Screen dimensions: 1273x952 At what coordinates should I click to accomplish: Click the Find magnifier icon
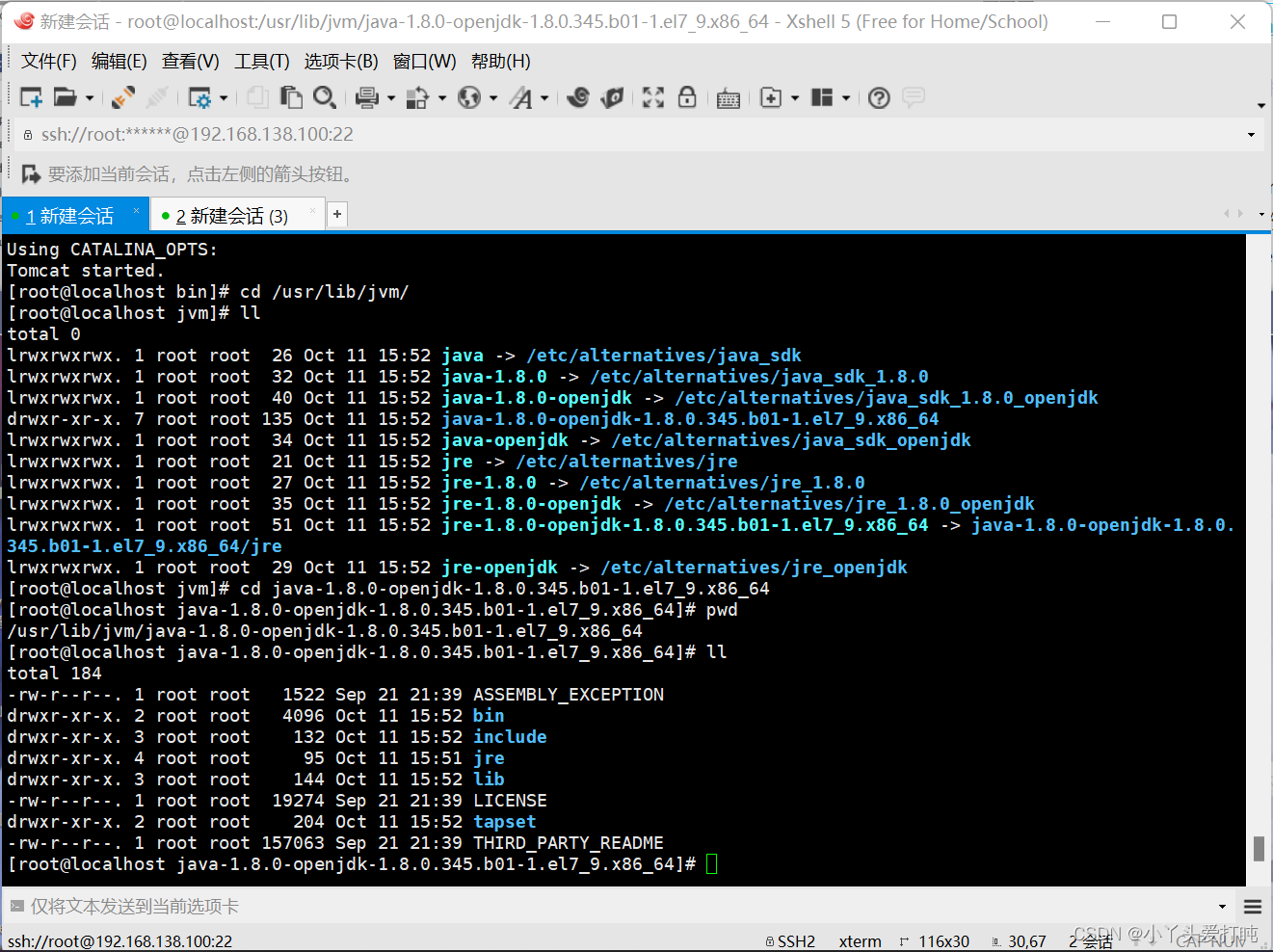pyautogui.click(x=325, y=97)
